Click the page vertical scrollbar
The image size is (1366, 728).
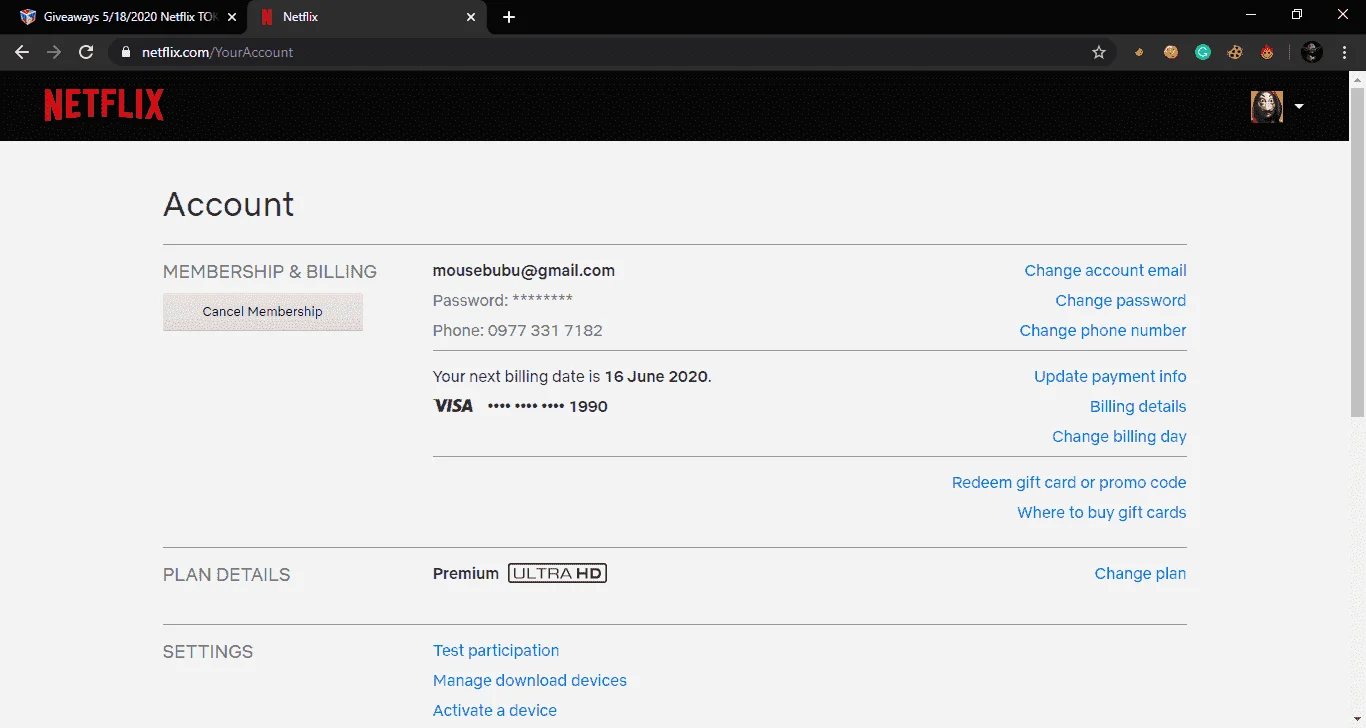[1357, 250]
